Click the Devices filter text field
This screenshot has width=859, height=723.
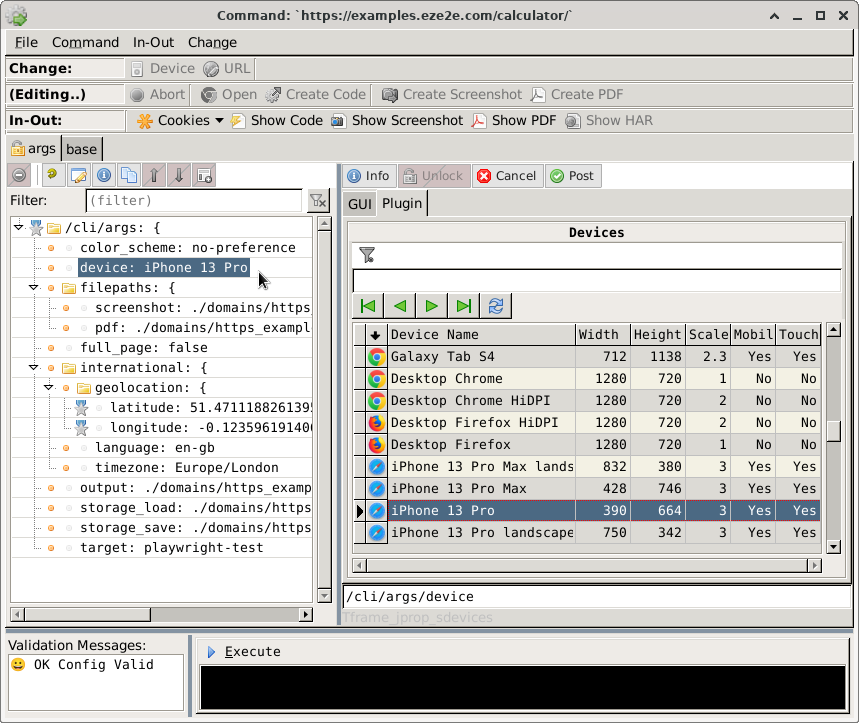[x=597, y=280]
